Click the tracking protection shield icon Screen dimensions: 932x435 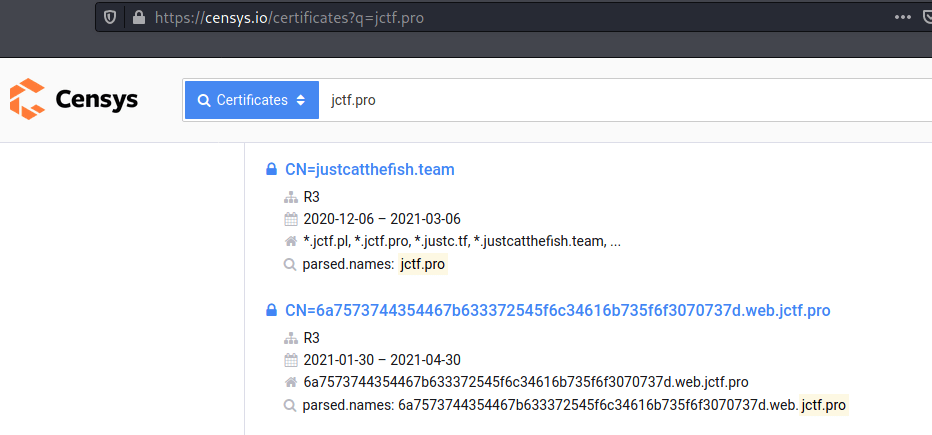110,17
